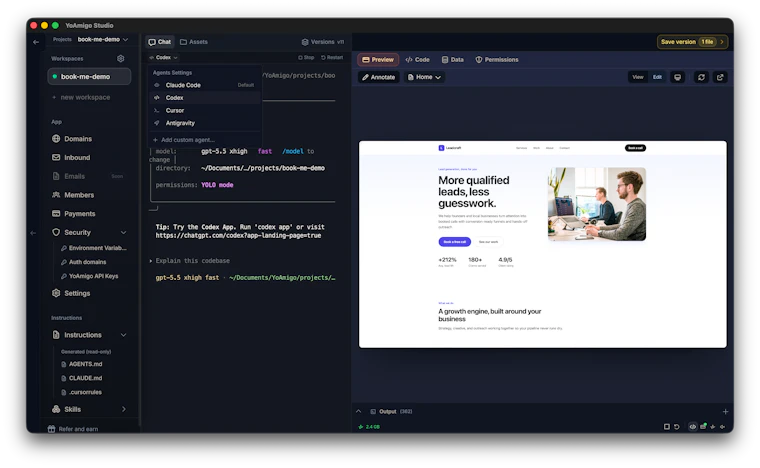
Task: Open YoAmigo API Keys
Action: tap(90, 276)
